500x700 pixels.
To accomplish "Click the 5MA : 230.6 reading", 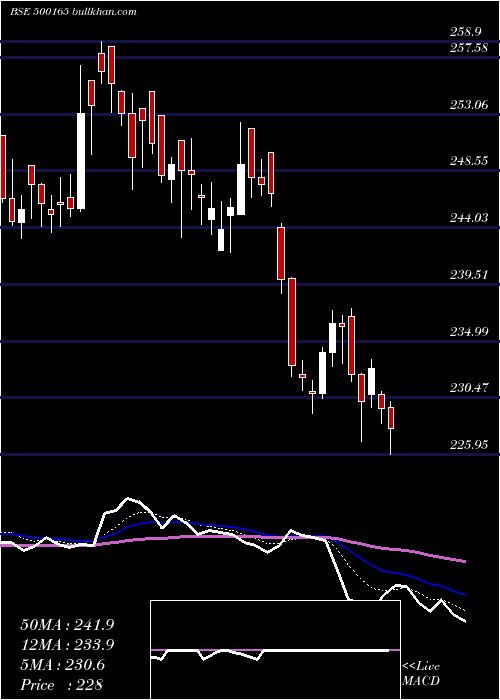I will point(63,665).
